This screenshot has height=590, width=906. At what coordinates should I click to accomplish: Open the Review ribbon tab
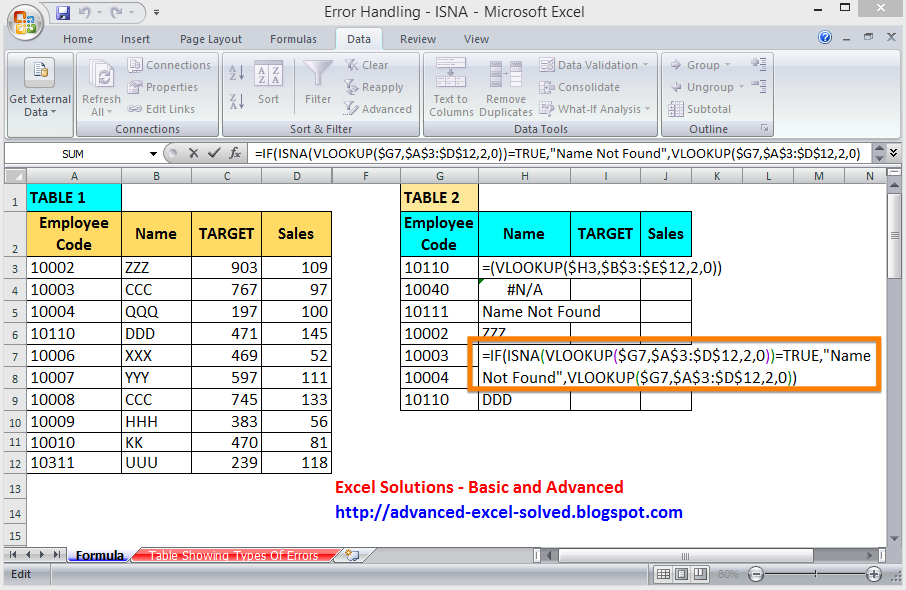click(418, 39)
